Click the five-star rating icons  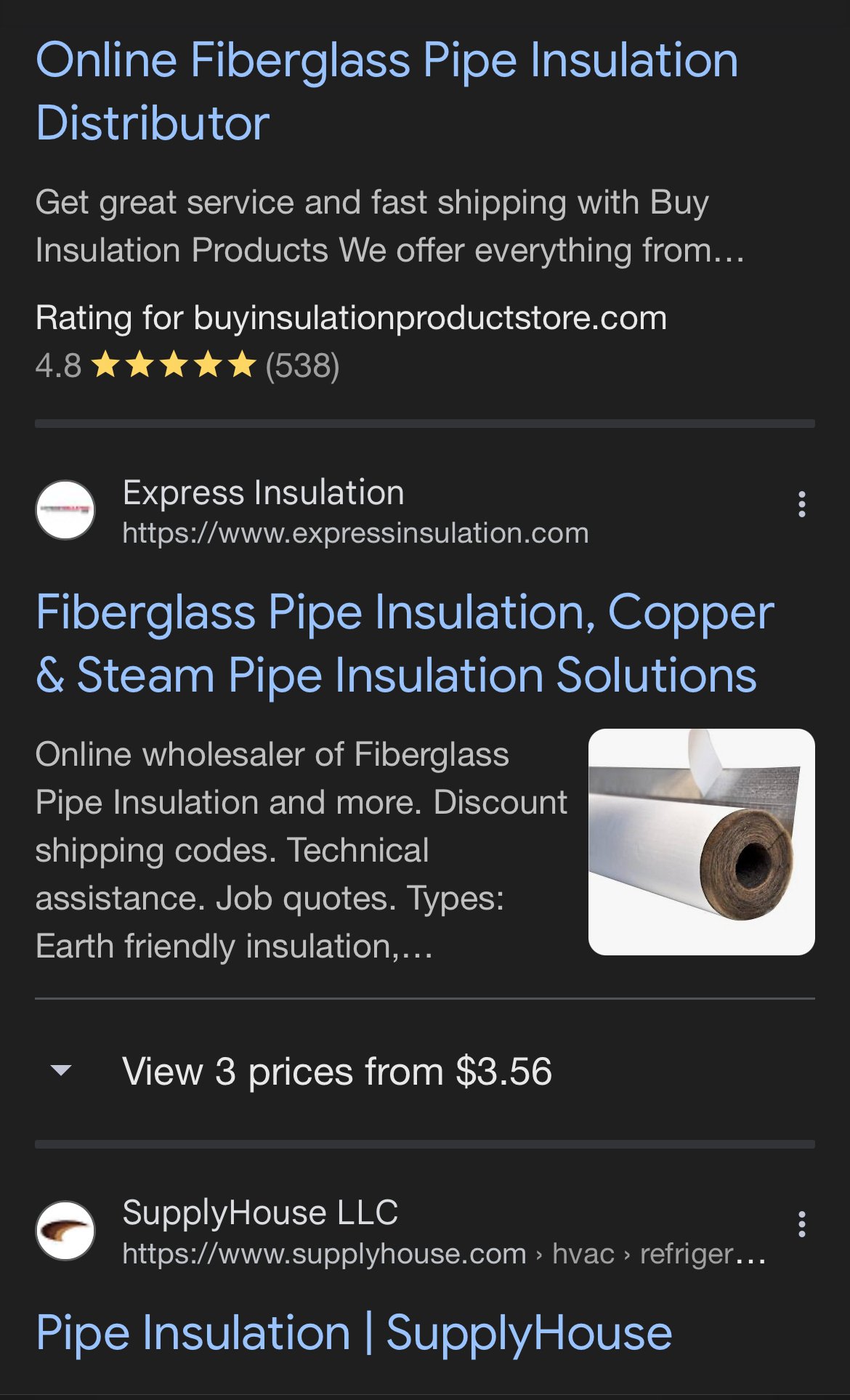tap(174, 365)
